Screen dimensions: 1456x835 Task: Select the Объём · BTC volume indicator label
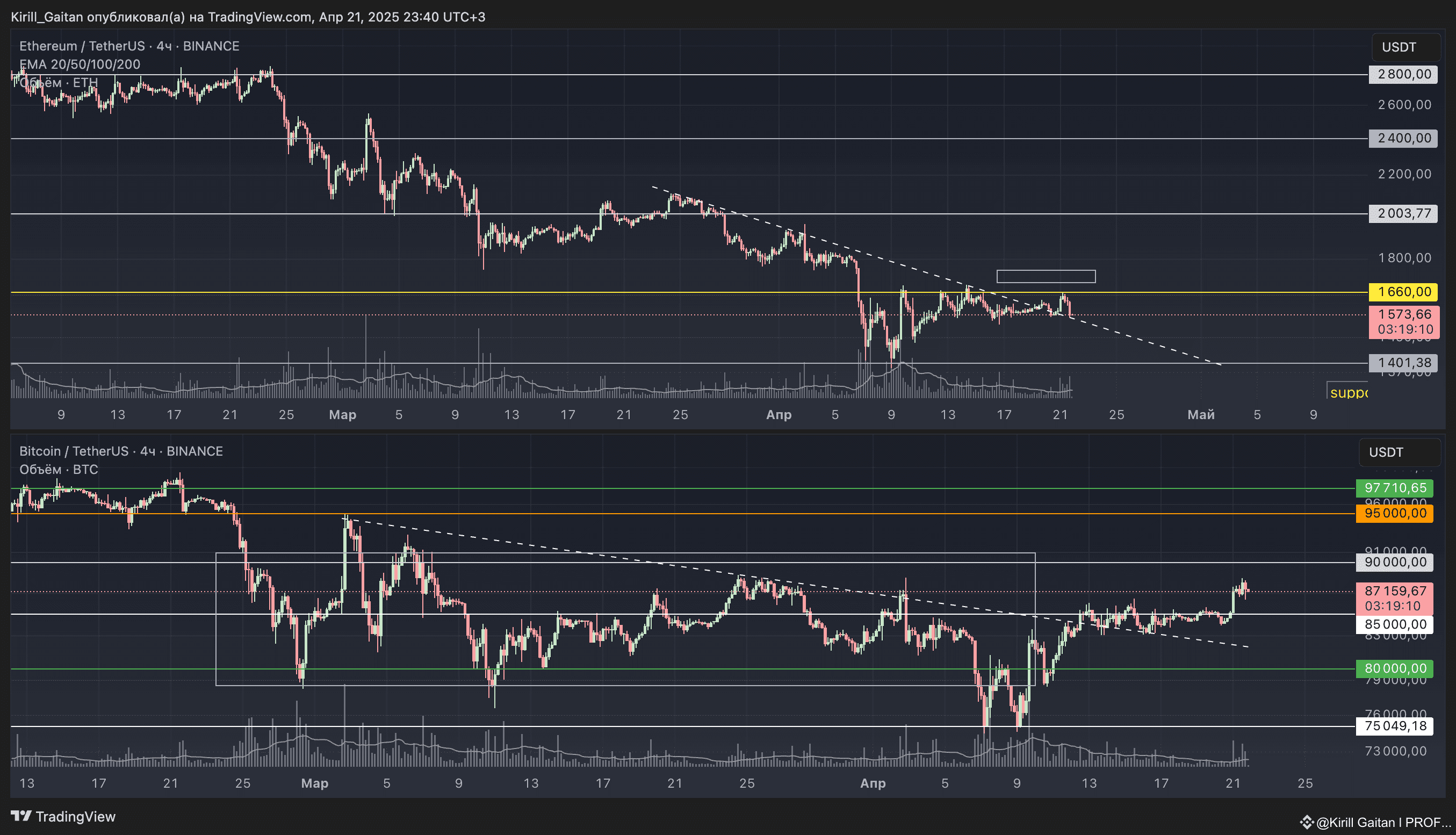pos(59,470)
